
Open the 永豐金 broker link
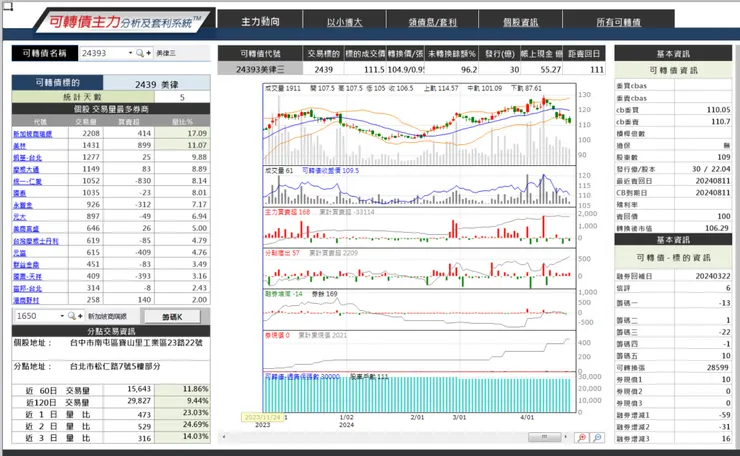tap(23, 205)
